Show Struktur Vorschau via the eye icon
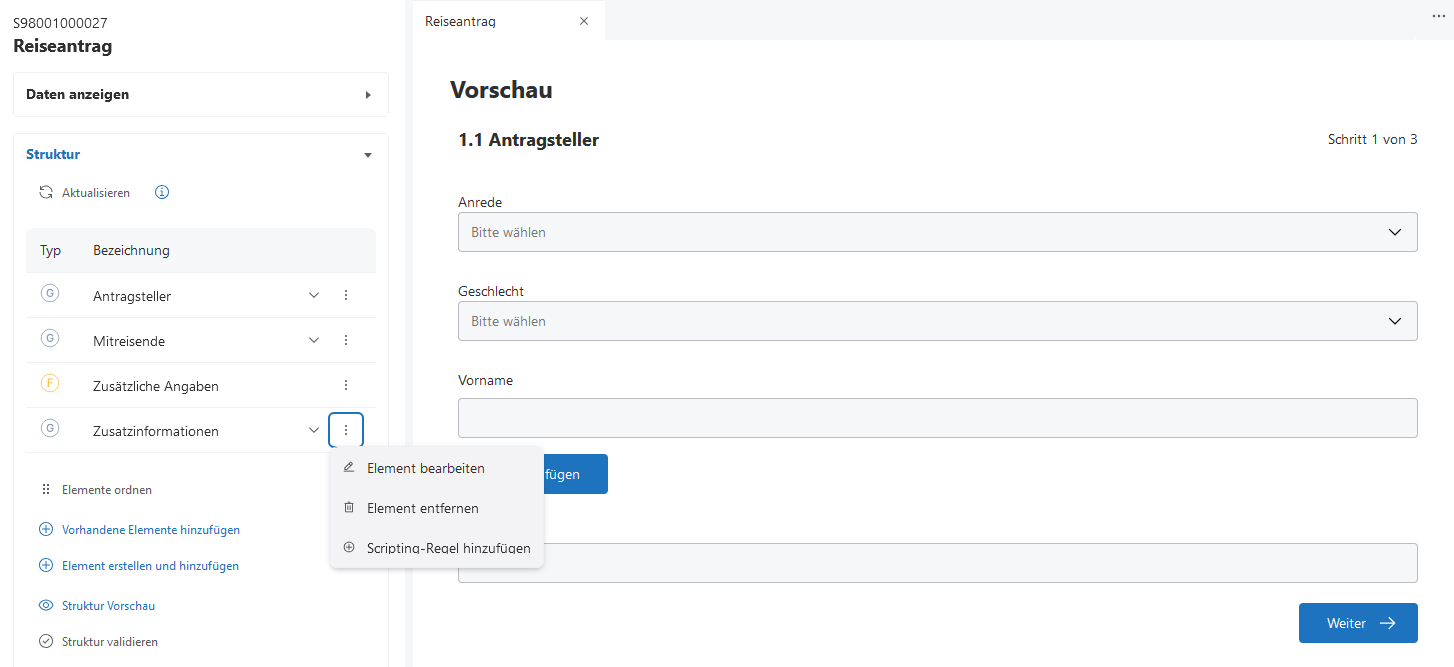 [45, 606]
